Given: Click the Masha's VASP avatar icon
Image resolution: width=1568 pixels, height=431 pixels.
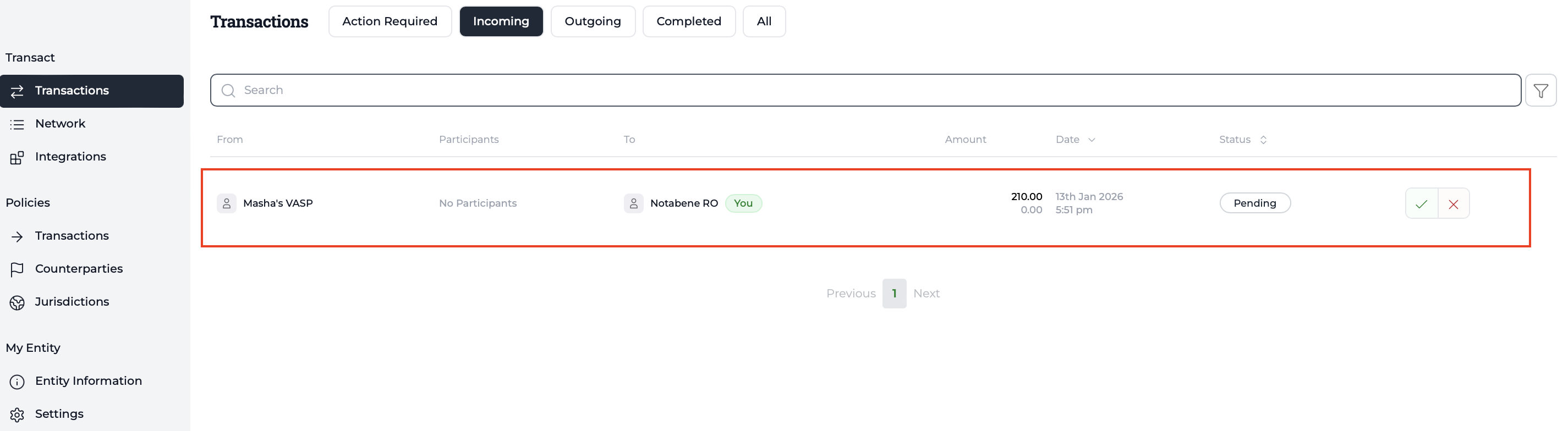Looking at the screenshot, I should coord(227,203).
